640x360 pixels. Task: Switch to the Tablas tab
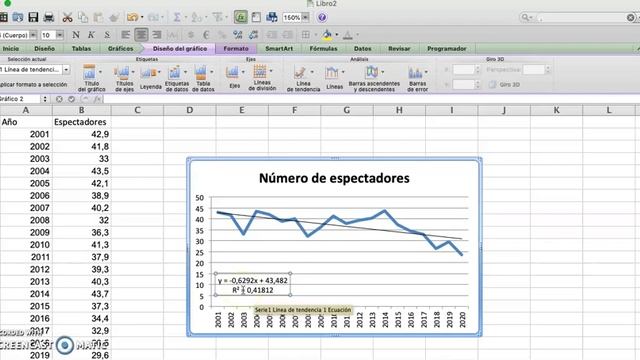[81, 49]
